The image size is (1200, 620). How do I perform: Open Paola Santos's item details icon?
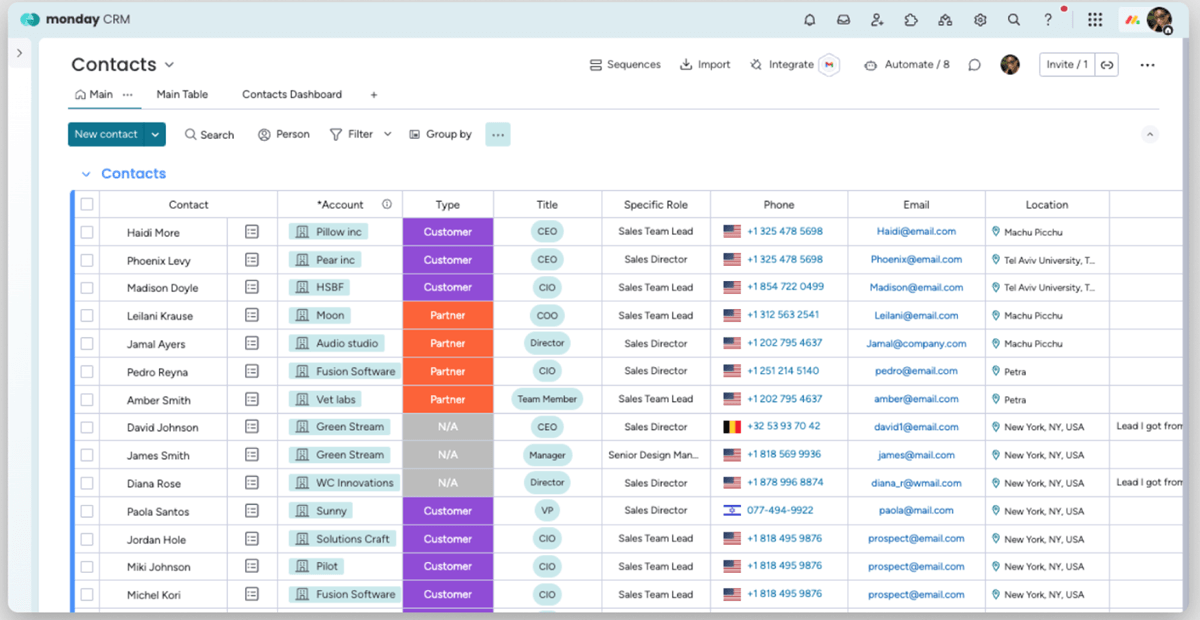[x=252, y=511]
